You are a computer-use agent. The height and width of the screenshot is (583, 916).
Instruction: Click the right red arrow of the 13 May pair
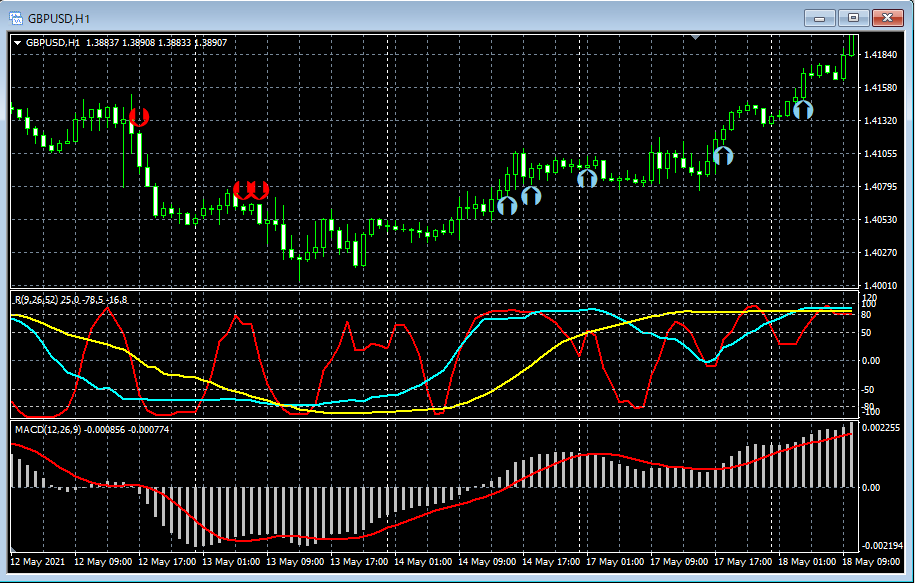point(259,189)
